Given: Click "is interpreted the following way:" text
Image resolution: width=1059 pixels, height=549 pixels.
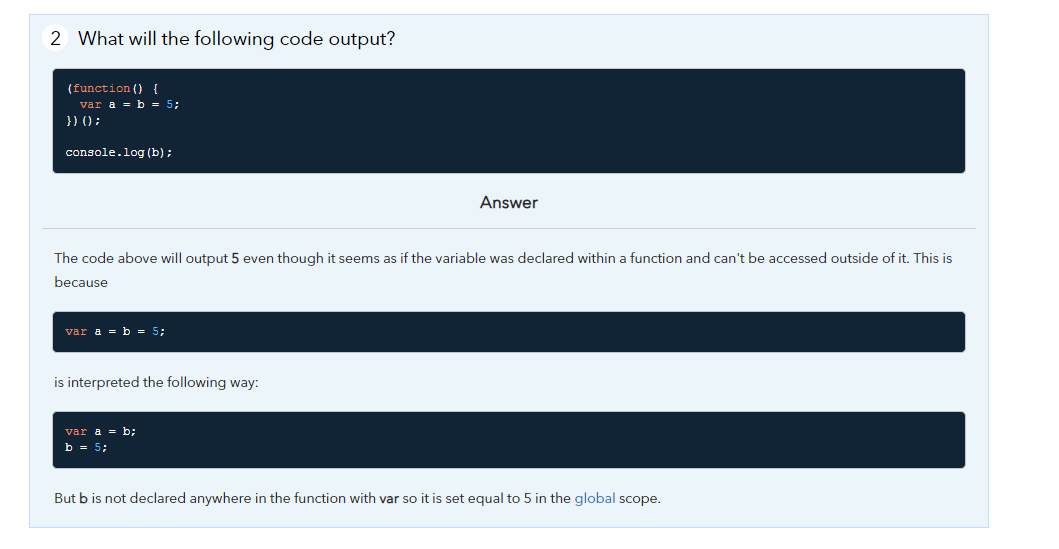Looking at the screenshot, I should pos(156,382).
